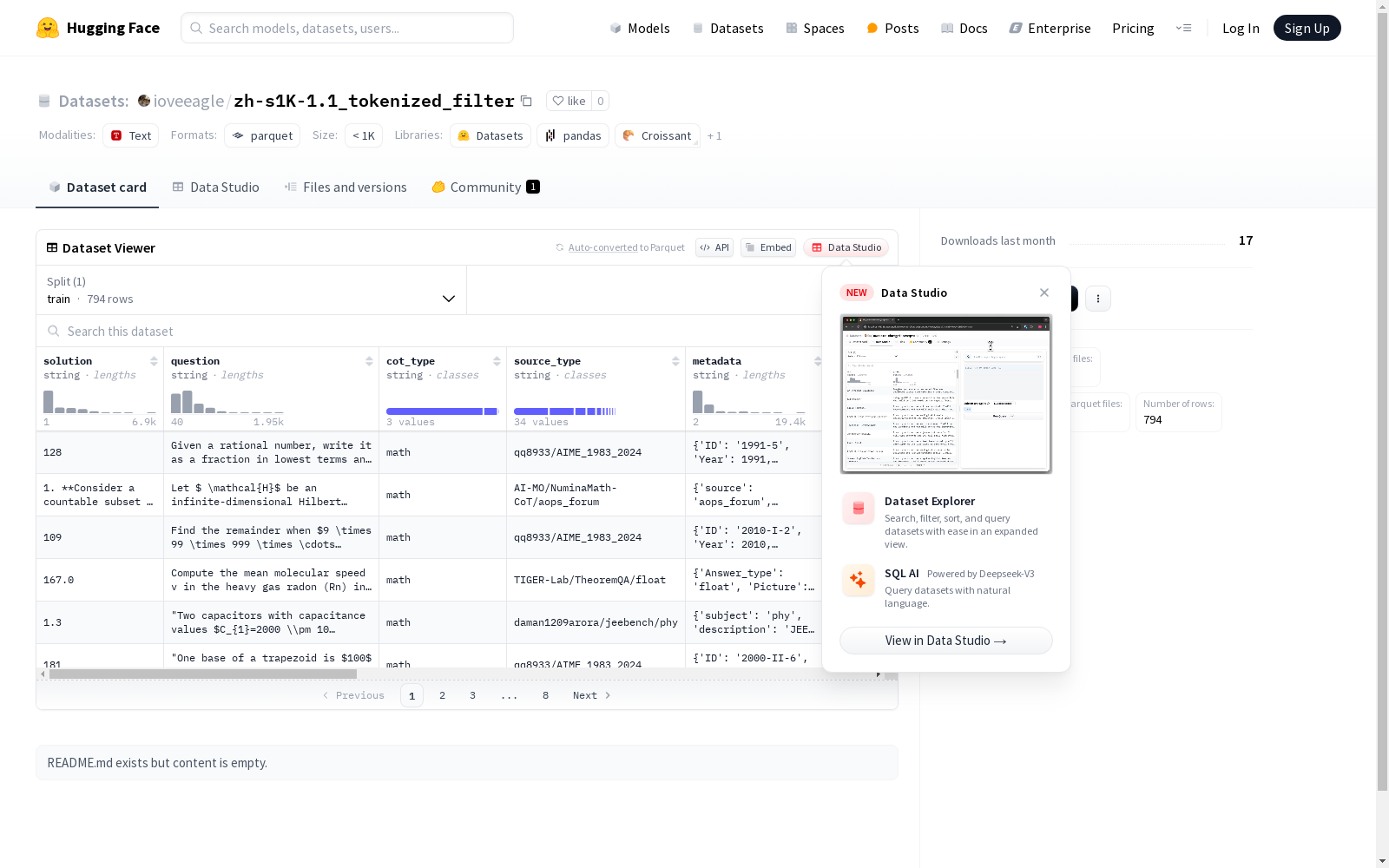Screen dimensions: 1389x868
Task: Click the API button in Dataset Viewer
Action: point(714,247)
